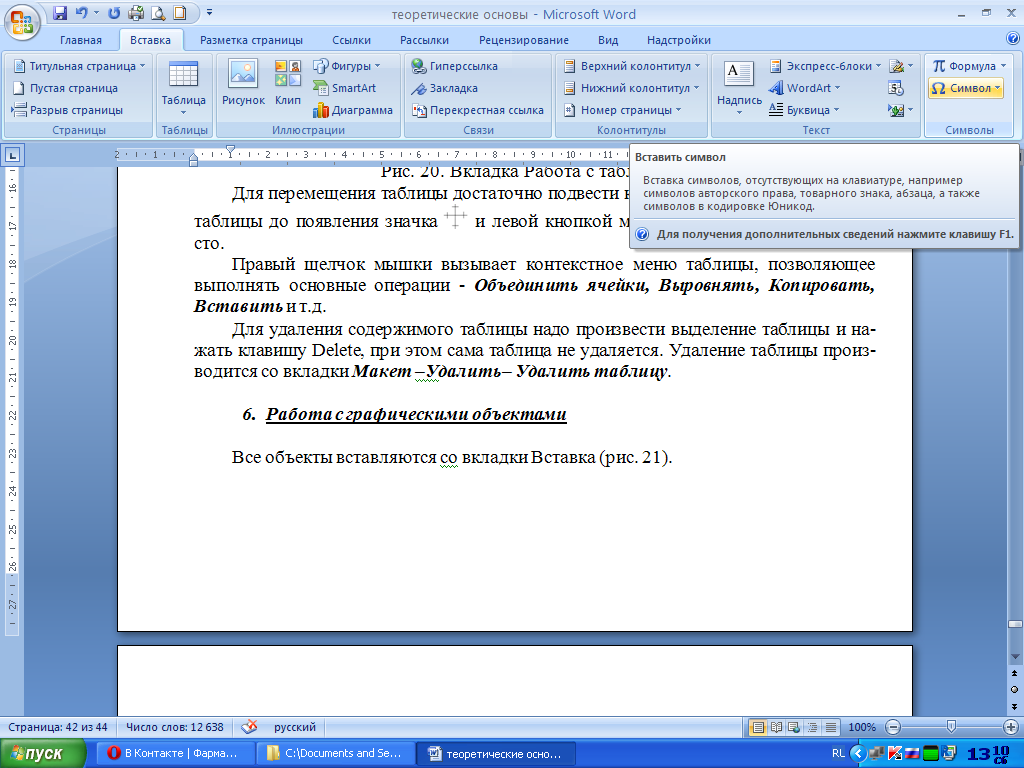1024x768 pixels.
Task: Expand the Верхний колонтитул header menu
Action: tap(632, 66)
